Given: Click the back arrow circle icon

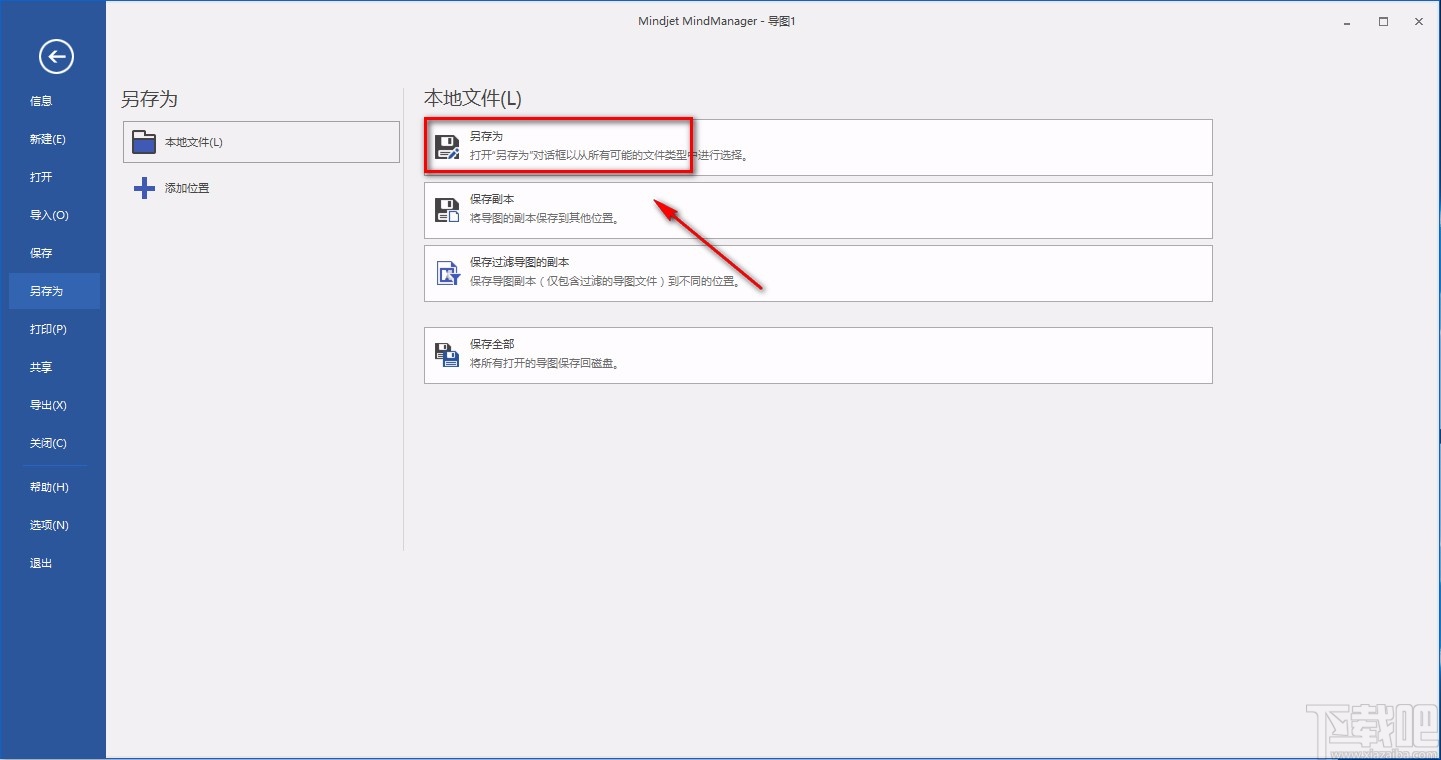Looking at the screenshot, I should point(56,56).
